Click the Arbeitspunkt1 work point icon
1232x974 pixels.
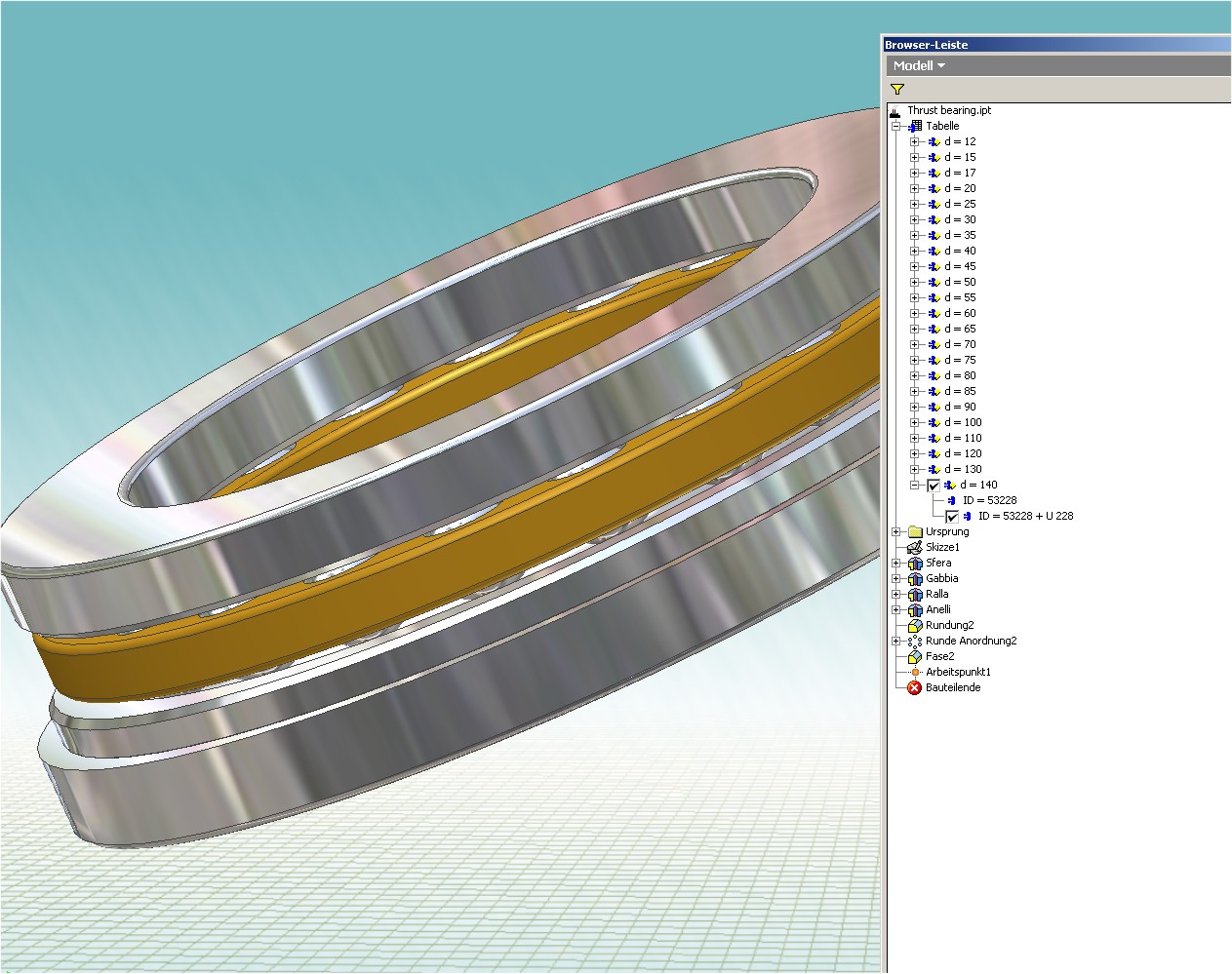(x=915, y=672)
